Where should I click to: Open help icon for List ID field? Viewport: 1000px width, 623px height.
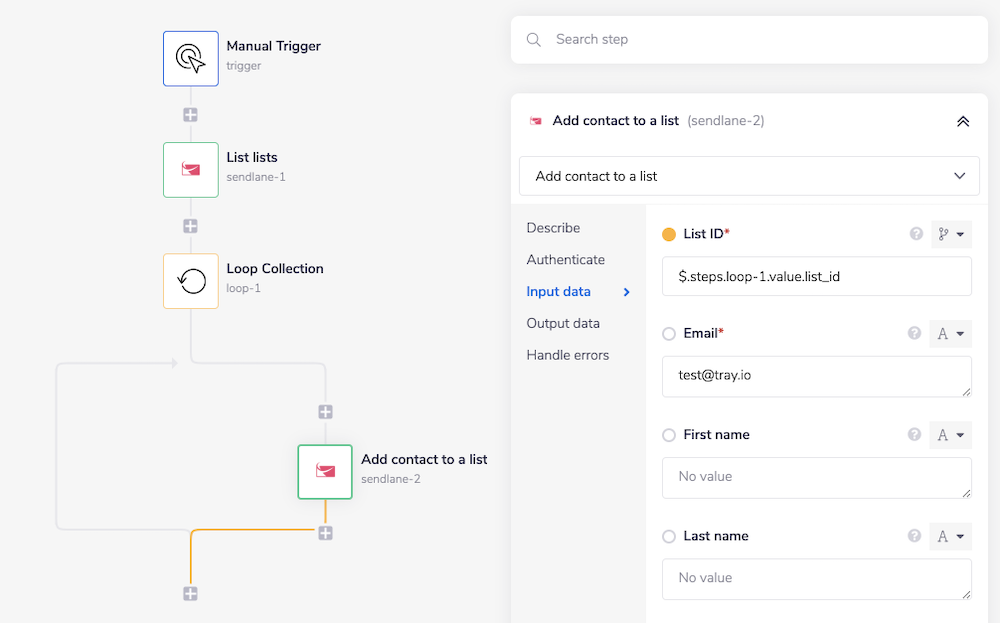pyautogui.click(x=915, y=234)
